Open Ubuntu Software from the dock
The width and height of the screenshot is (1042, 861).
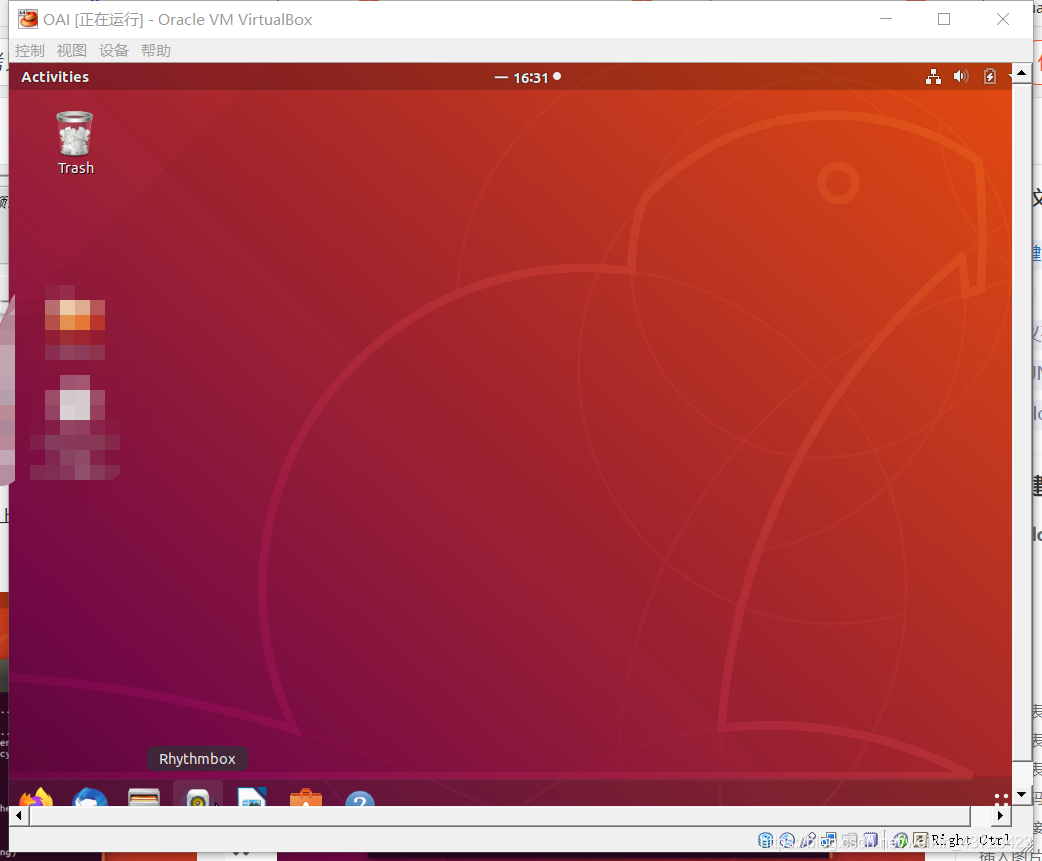coord(306,797)
